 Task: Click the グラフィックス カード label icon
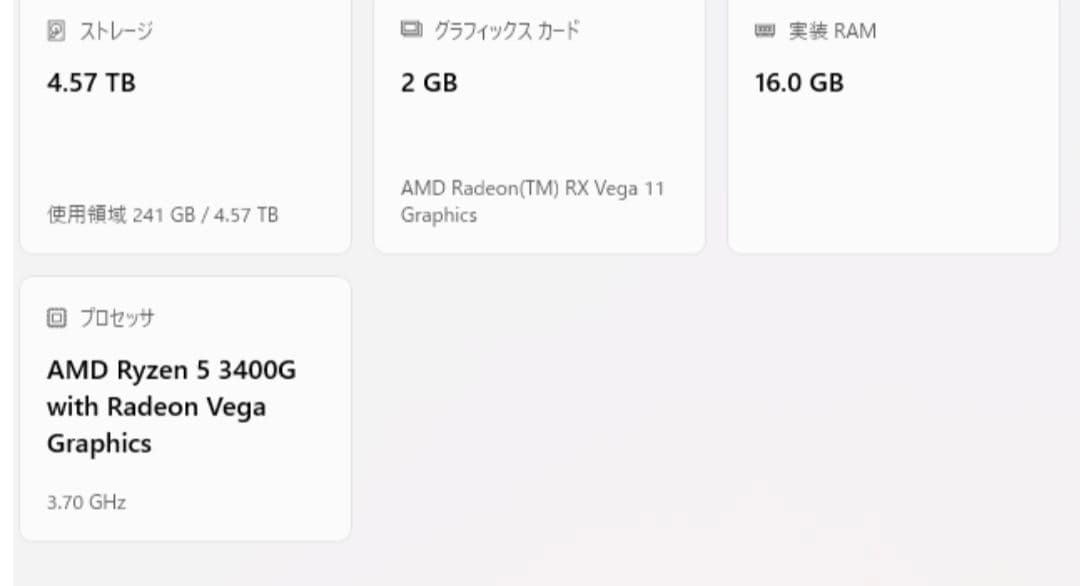click(x=410, y=30)
